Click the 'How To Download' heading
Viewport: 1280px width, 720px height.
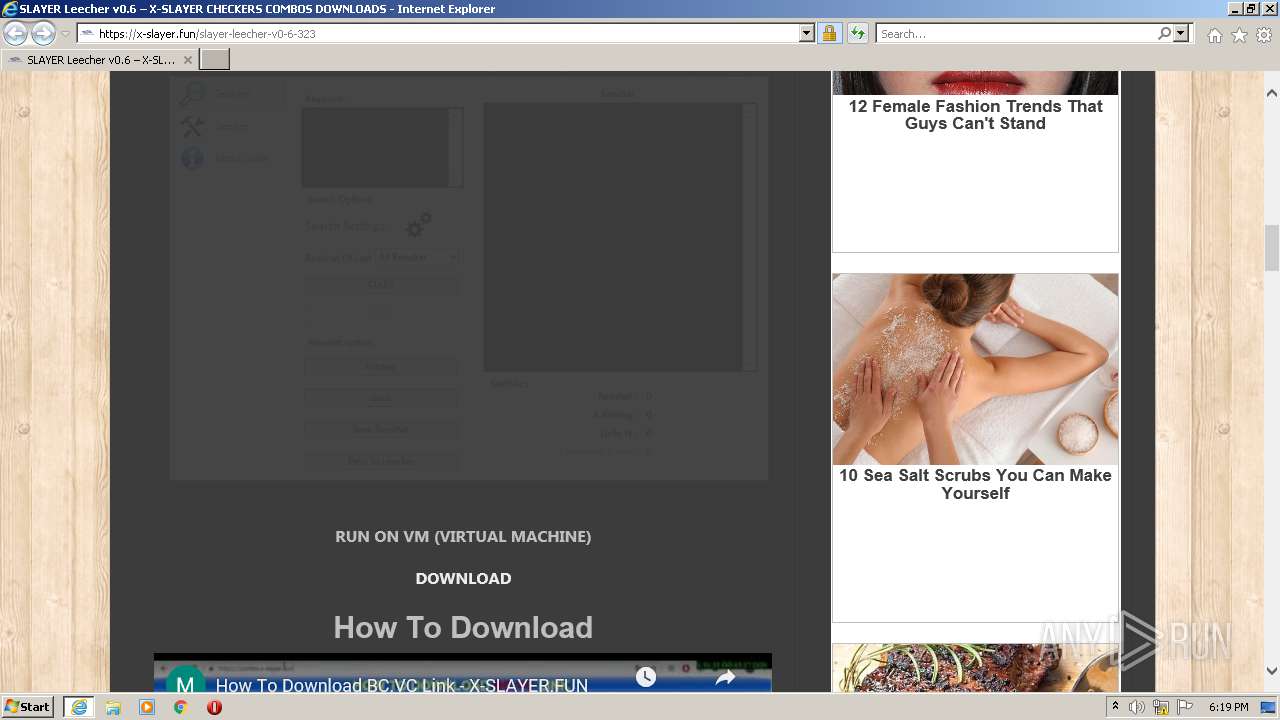(463, 627)
